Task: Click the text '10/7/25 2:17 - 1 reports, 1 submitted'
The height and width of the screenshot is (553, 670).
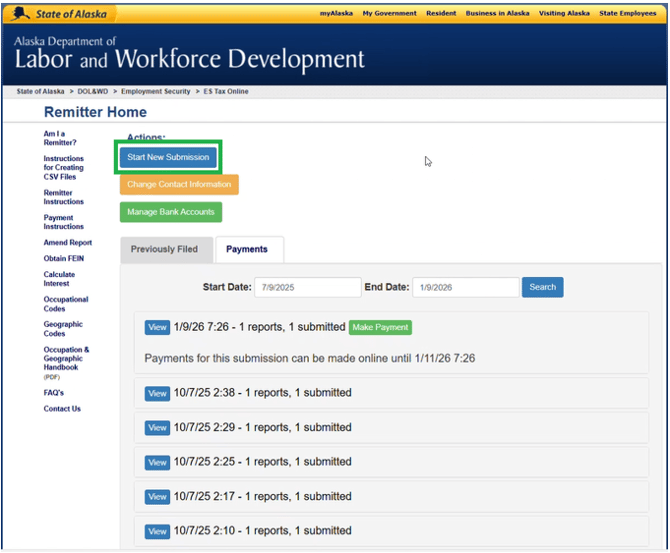Action: (262, 497)
